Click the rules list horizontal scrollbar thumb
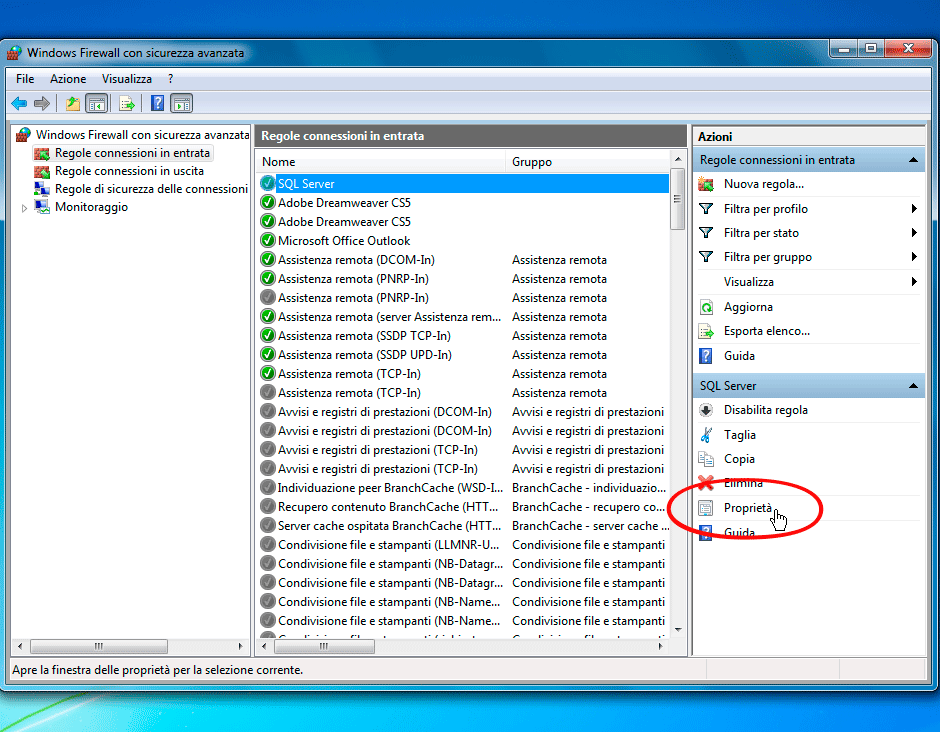The image size is (940, 732). [324, 646]
